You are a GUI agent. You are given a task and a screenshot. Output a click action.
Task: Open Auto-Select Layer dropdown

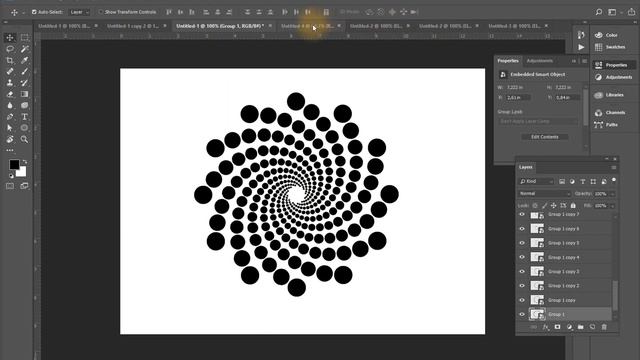79,12
